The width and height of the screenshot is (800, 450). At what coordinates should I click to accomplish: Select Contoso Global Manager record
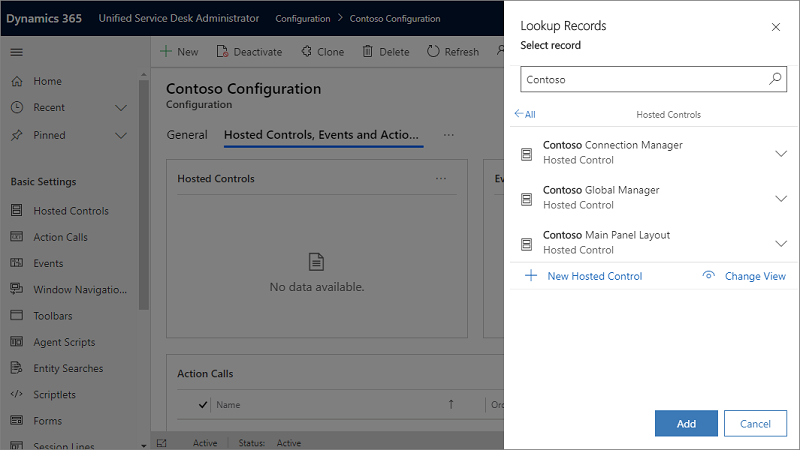click(654, 197)
